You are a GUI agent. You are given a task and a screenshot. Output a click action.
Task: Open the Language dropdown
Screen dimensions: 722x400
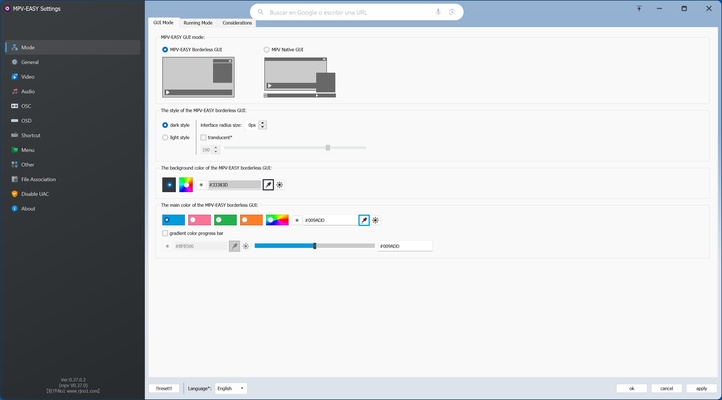(x=231, y=388)
